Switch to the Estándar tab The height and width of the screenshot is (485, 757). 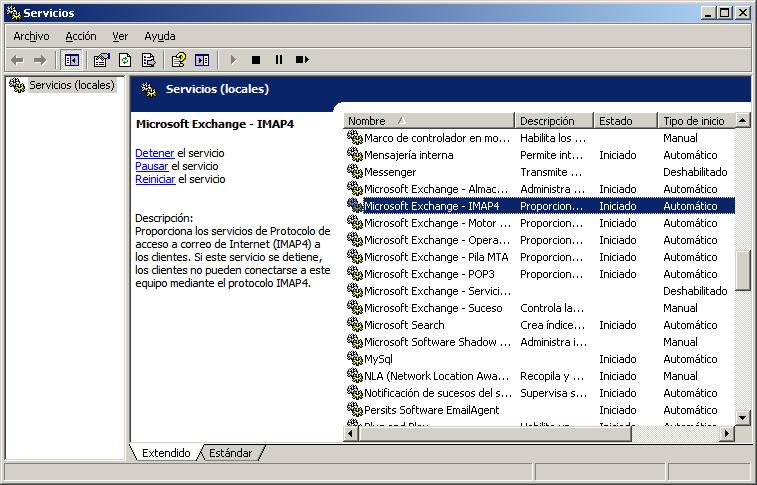(x=231, y=453)
